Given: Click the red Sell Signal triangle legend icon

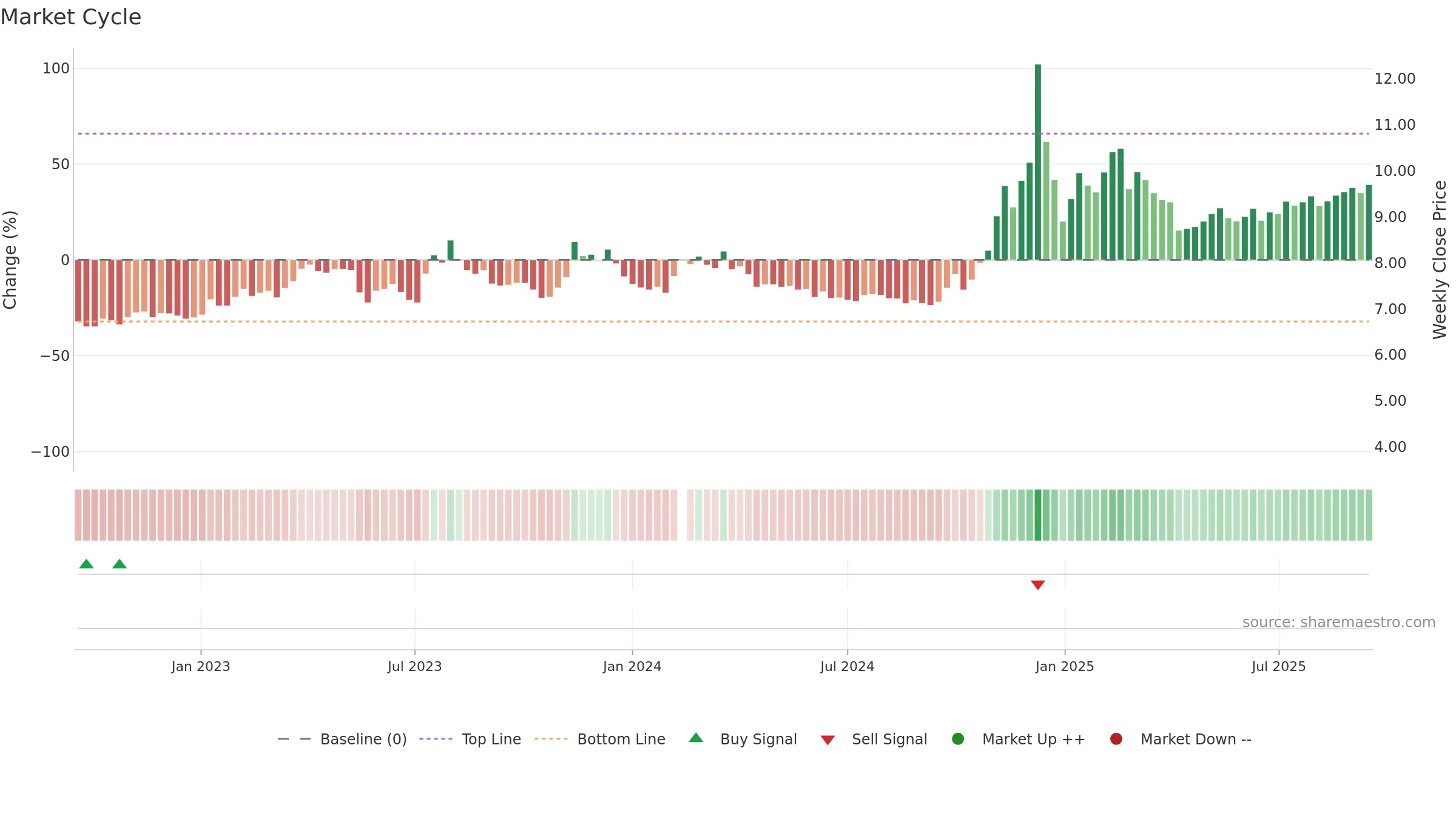Looking at the screenshot, I should pos(828,740).
